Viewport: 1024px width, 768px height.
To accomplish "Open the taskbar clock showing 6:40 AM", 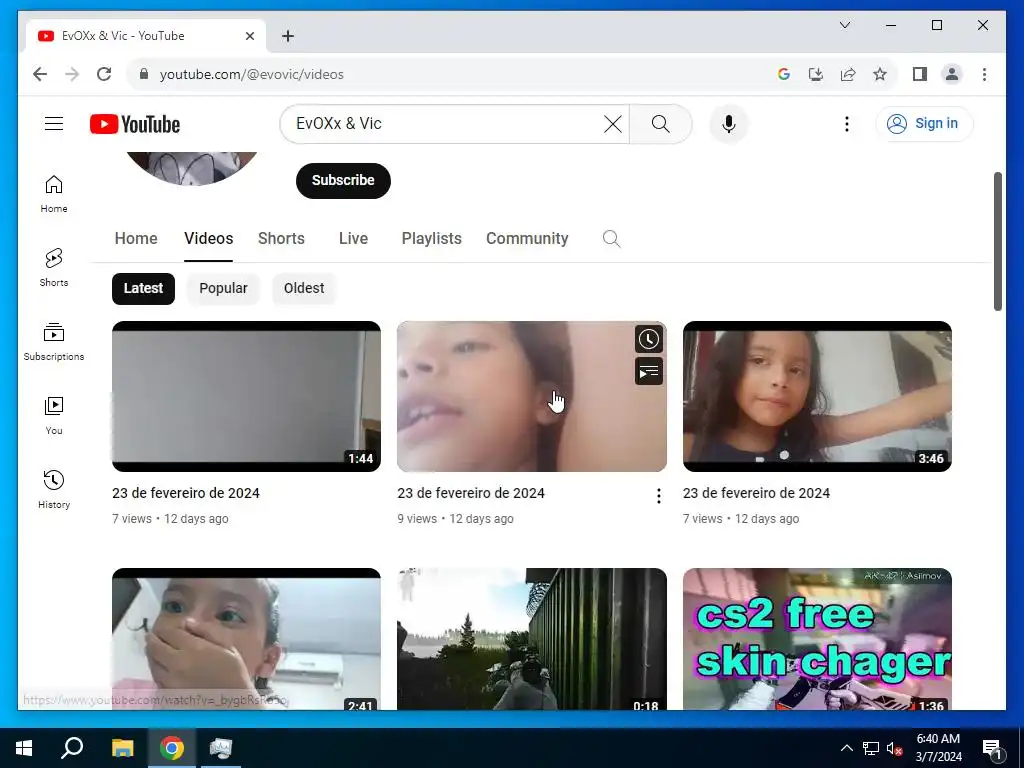I will (938, 748).
